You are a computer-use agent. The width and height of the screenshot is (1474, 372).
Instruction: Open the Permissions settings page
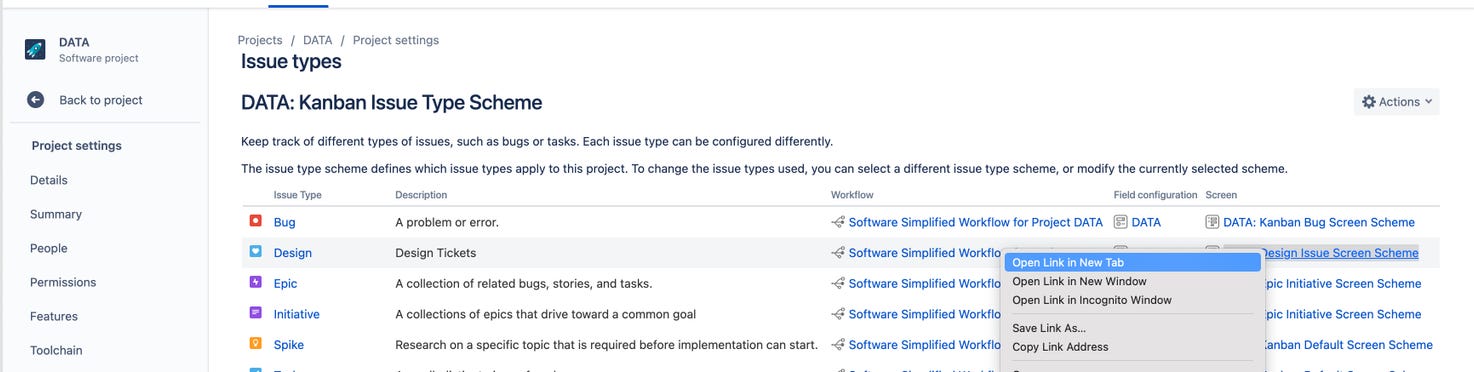click(x=63, y=282)
